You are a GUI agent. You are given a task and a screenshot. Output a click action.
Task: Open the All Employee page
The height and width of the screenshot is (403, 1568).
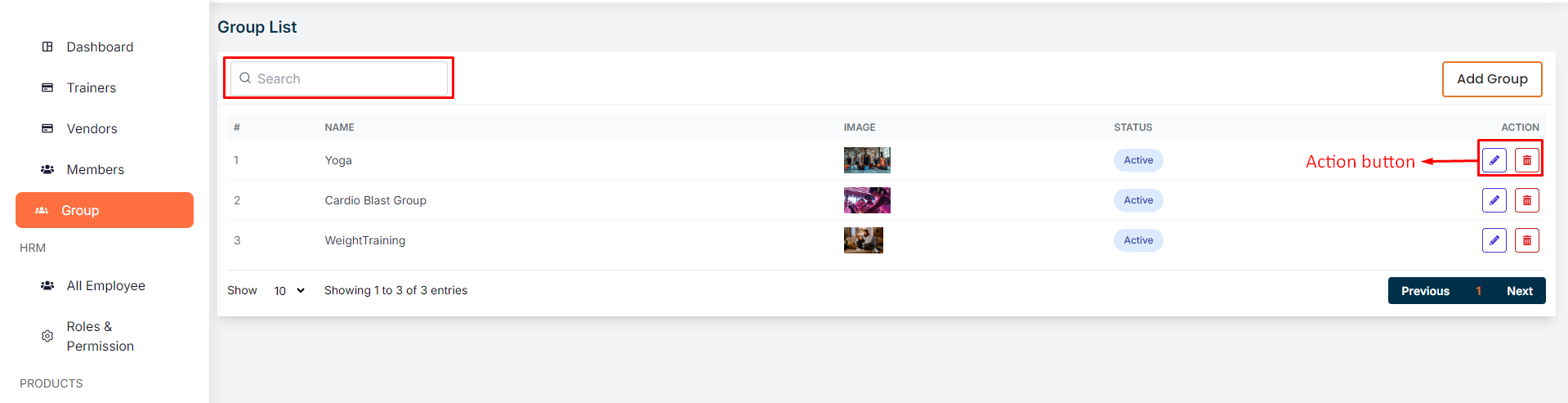105,285
